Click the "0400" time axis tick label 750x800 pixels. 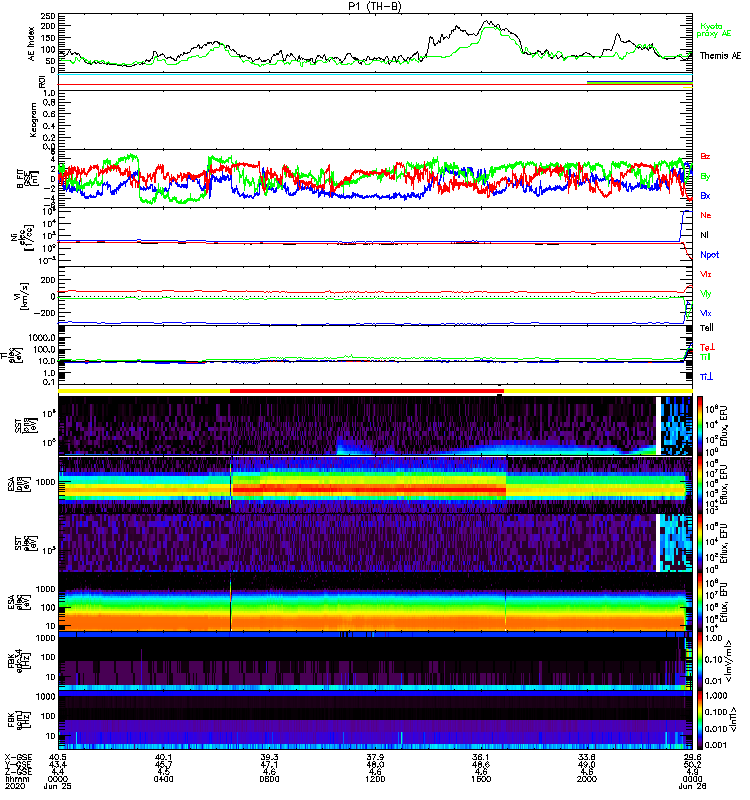coord(164,779)
